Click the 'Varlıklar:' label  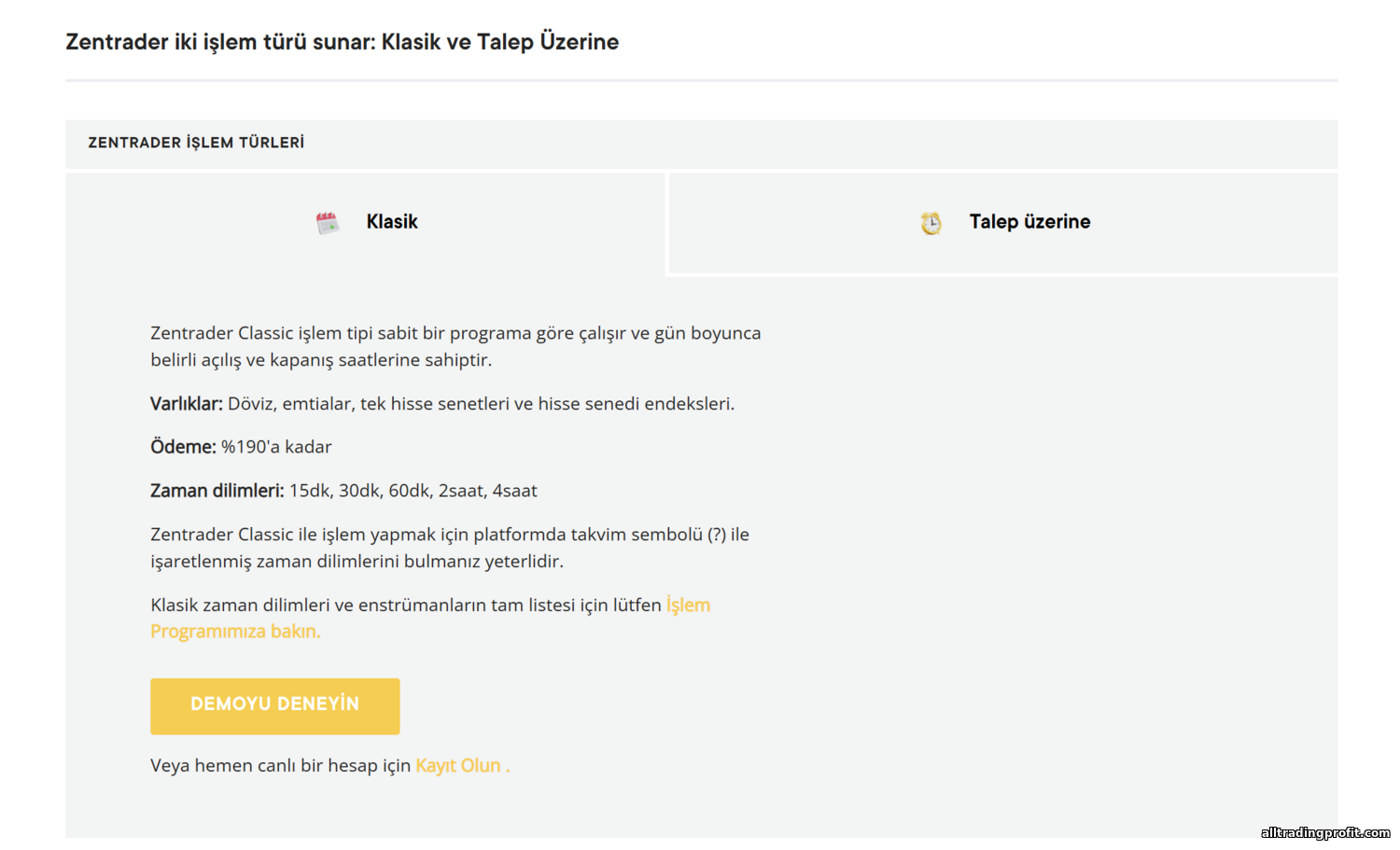coord(187,403)
